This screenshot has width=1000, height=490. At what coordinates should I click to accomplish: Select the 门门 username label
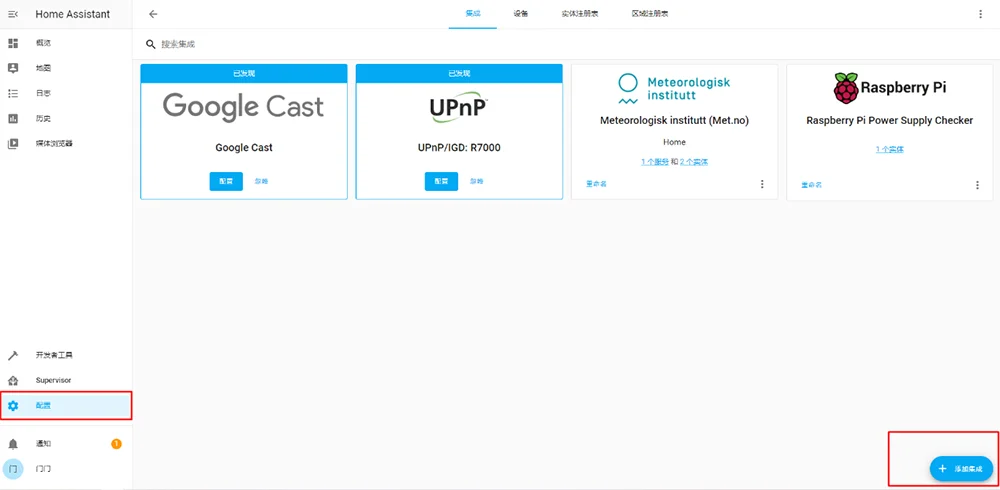click(x=43, y=469)
